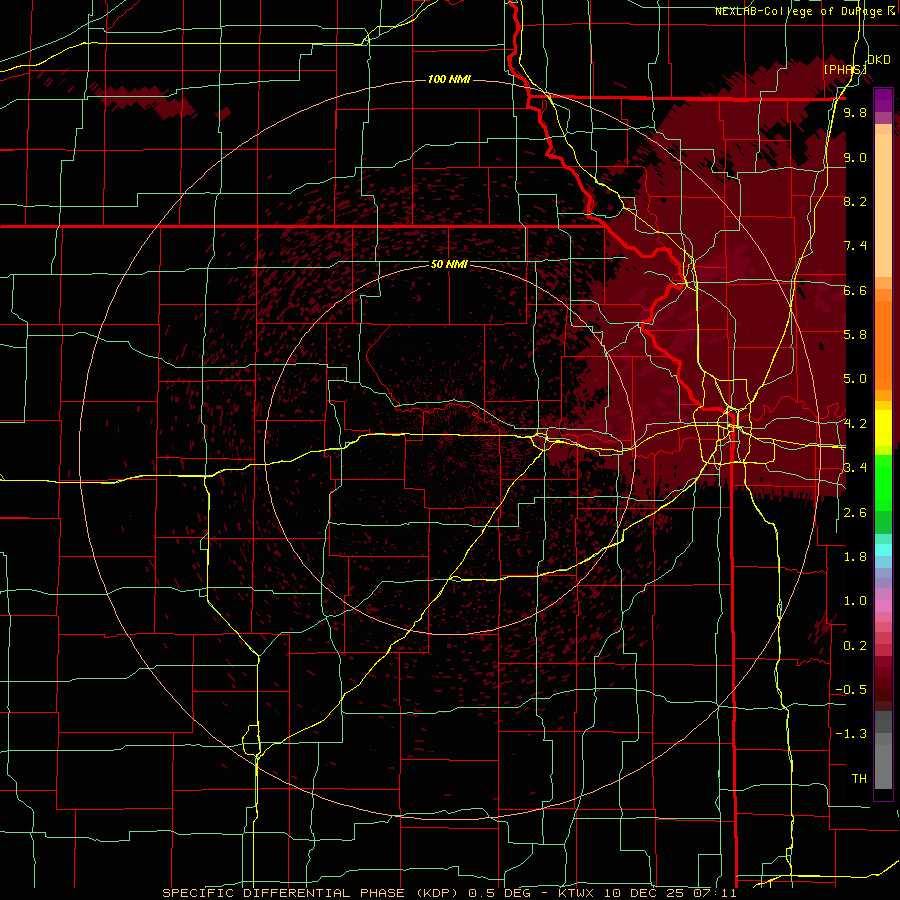This screenshot has height=900, width=900.
Task: Click the 8.2 legend value
Action: tap(855, 201)
